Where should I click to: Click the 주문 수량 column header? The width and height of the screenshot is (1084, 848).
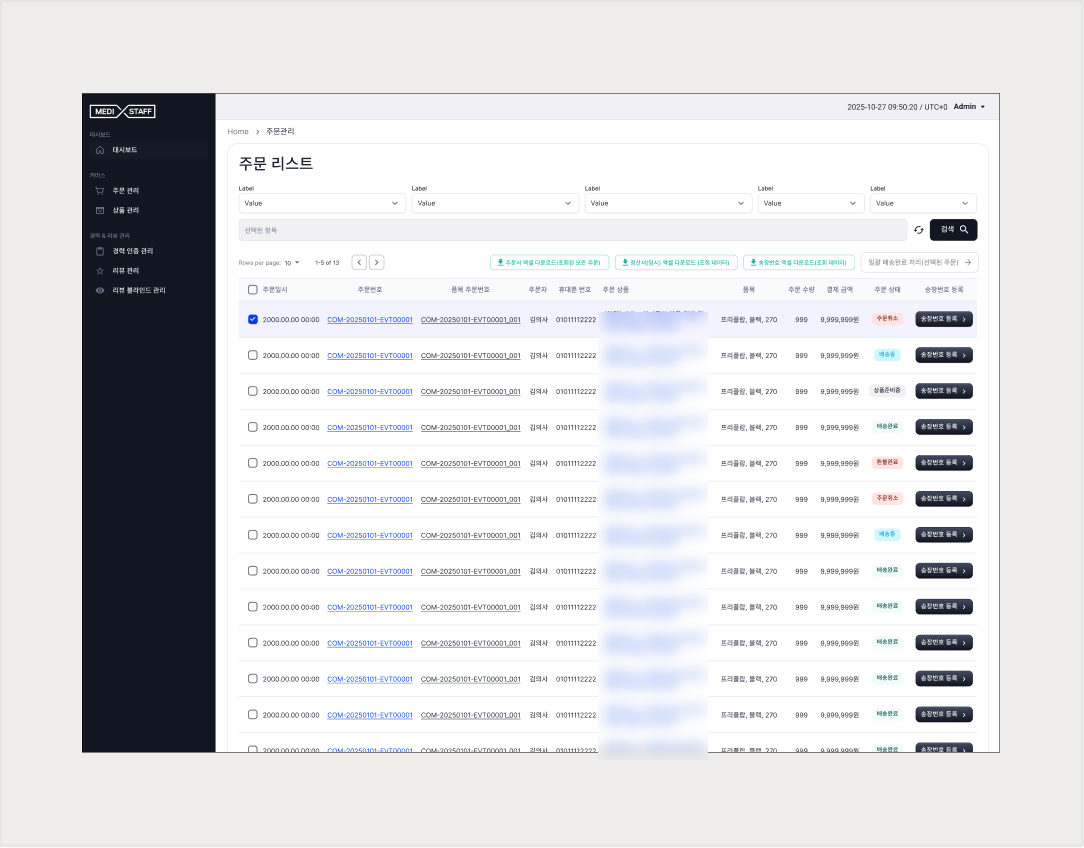801,290
